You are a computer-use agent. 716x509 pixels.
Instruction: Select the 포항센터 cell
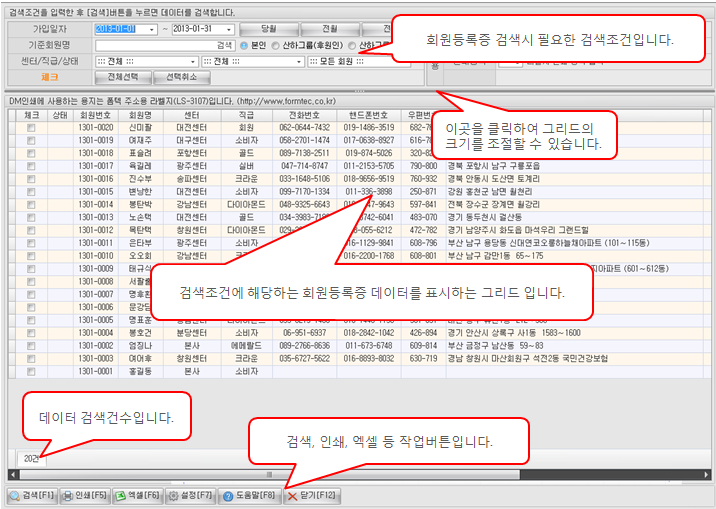[x=192, y=153]
